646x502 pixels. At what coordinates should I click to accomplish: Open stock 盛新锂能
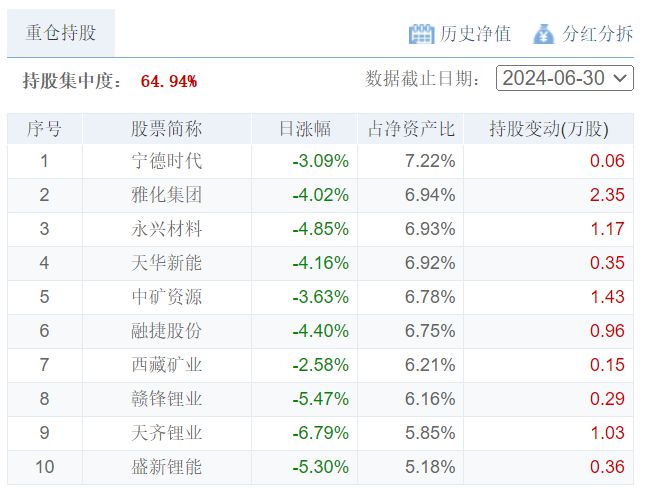[166, 467]
